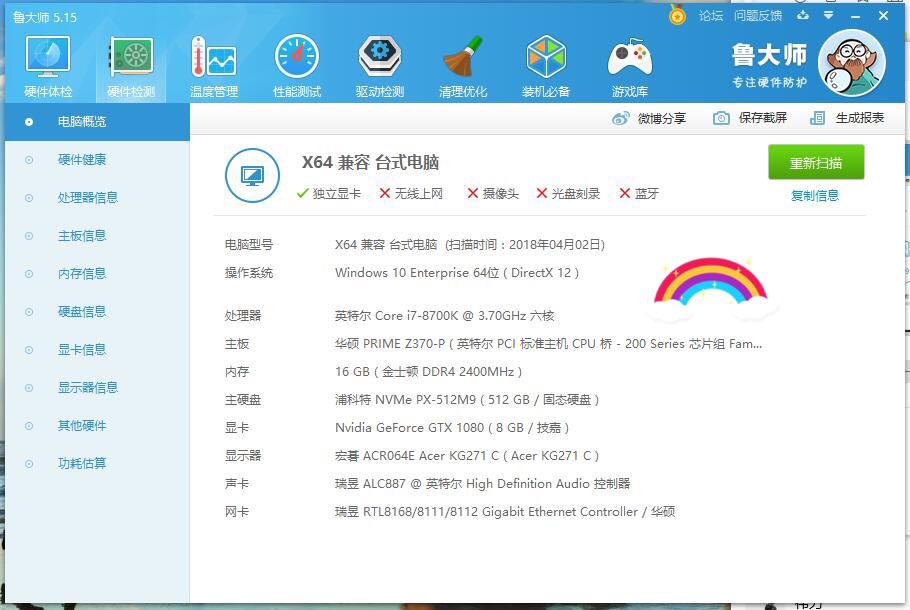The height and width of the screenshot is (610, 910).
Task: Click the X64 兼容 台式电脑 heading
Action: pyautogui.click(x=370, y=163)
